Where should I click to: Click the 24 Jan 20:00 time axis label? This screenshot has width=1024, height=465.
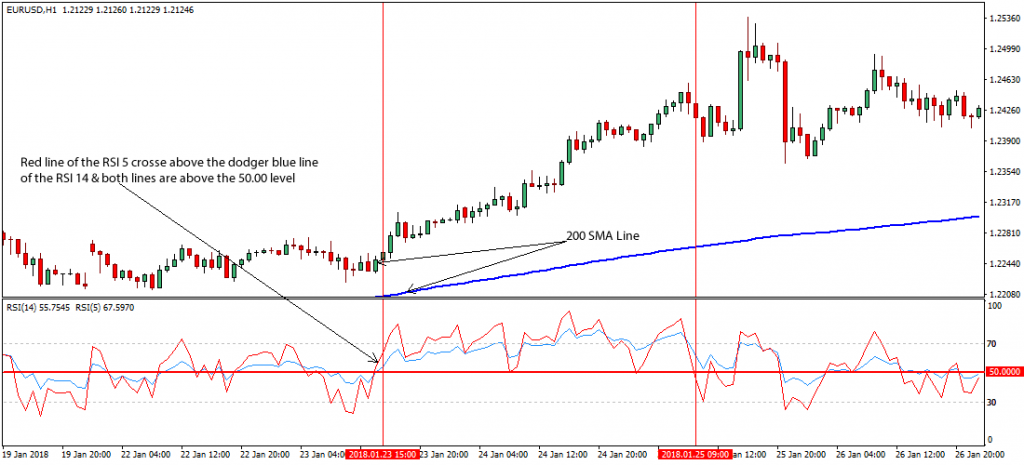(x=622, y=453)
